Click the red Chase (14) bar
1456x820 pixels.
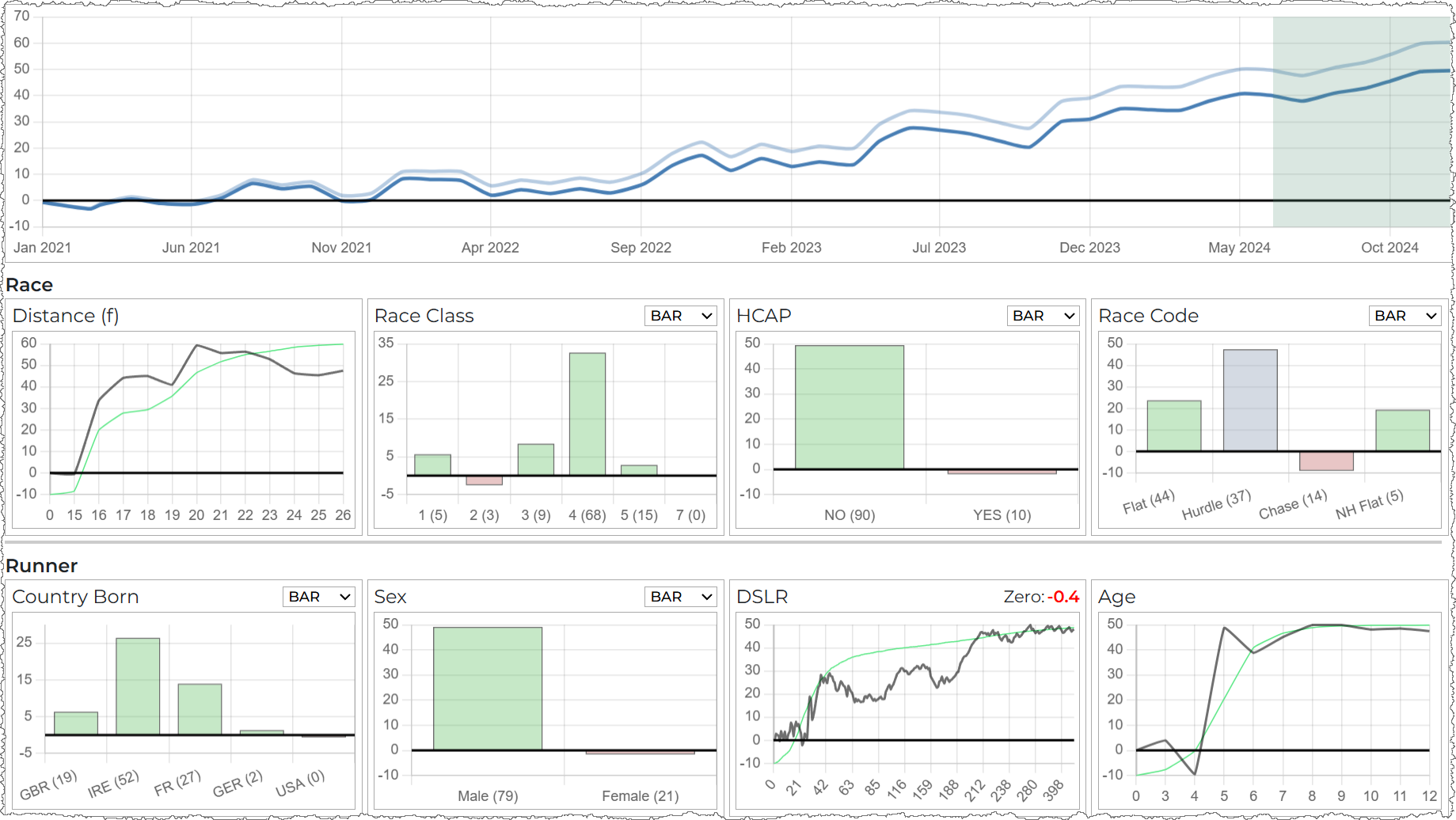1326,461
